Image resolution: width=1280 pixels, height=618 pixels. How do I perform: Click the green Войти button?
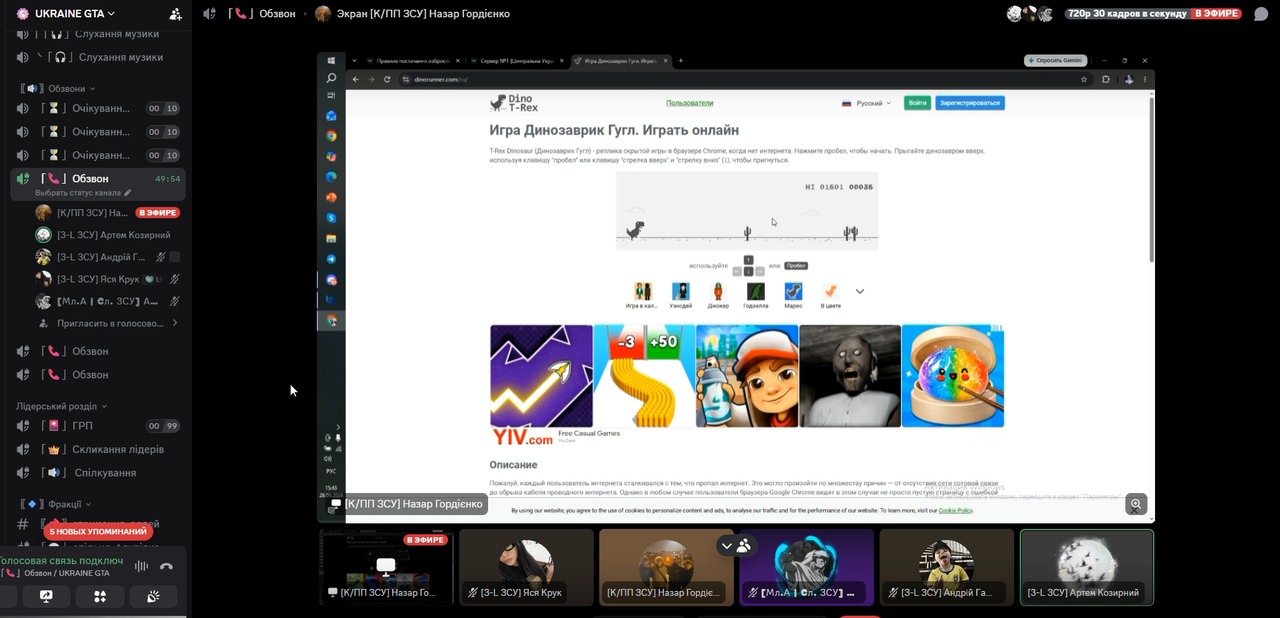point(917,103)
